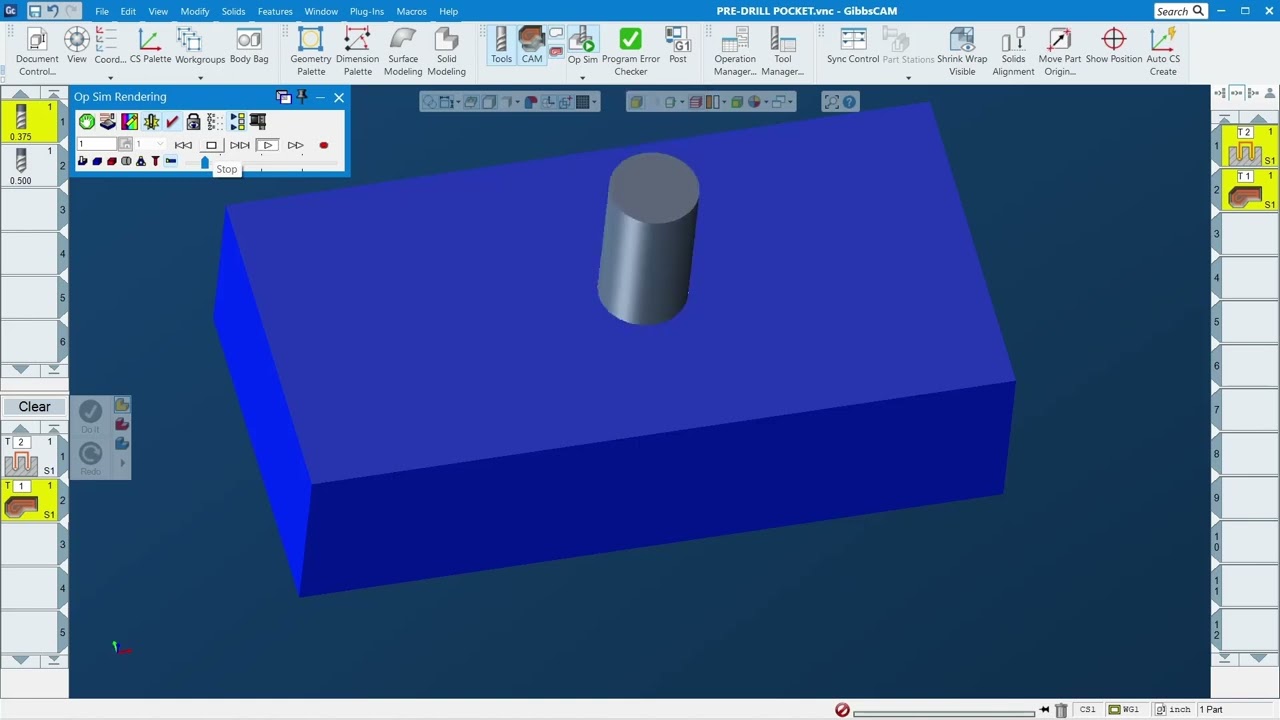The image size is (1280, 720).
Task: Play the simulation
Action: pyautogui.click(x=267, y=145)
